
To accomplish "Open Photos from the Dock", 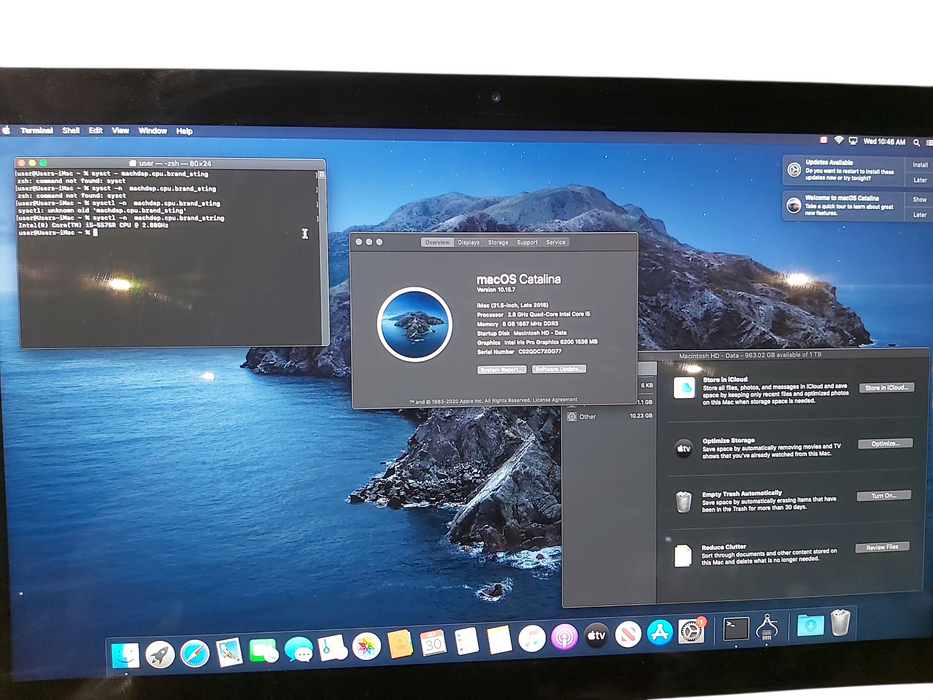I will pyautogui.click(x=367, y=646).
